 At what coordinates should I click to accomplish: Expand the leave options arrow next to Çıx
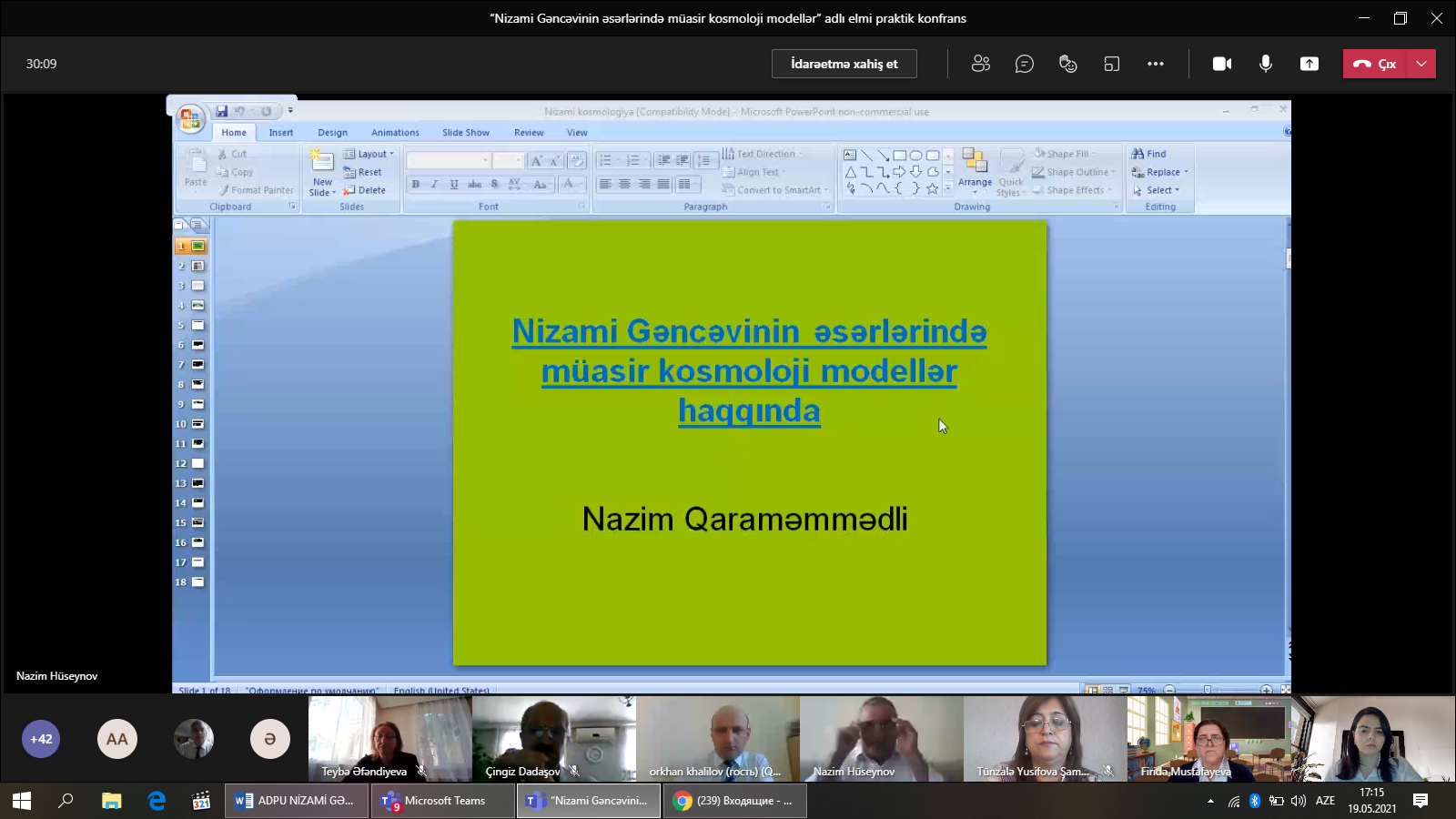click(1421, 64)
